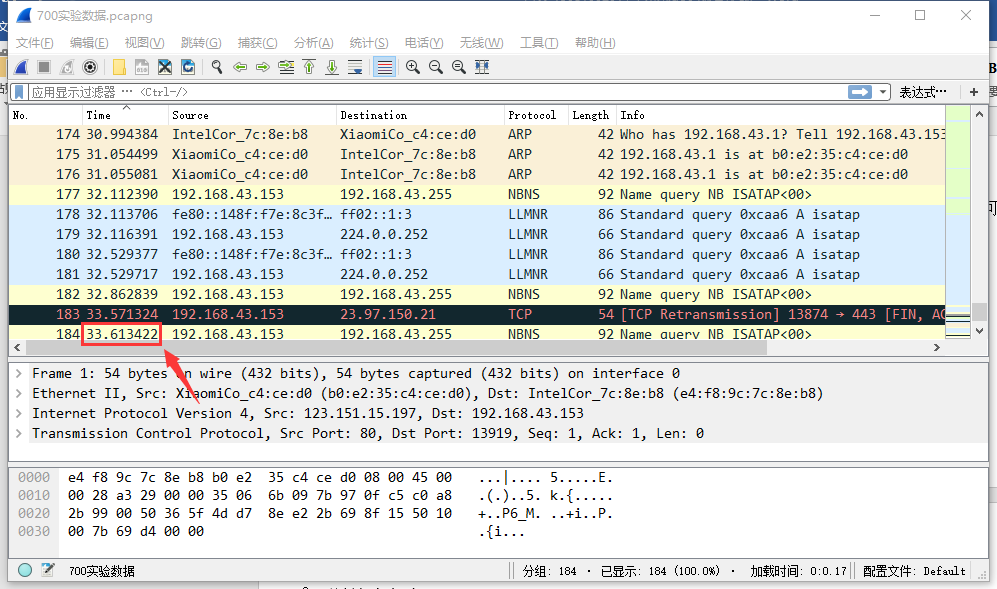Select packet 174 ARP Who has row

[x=477, y=134]
